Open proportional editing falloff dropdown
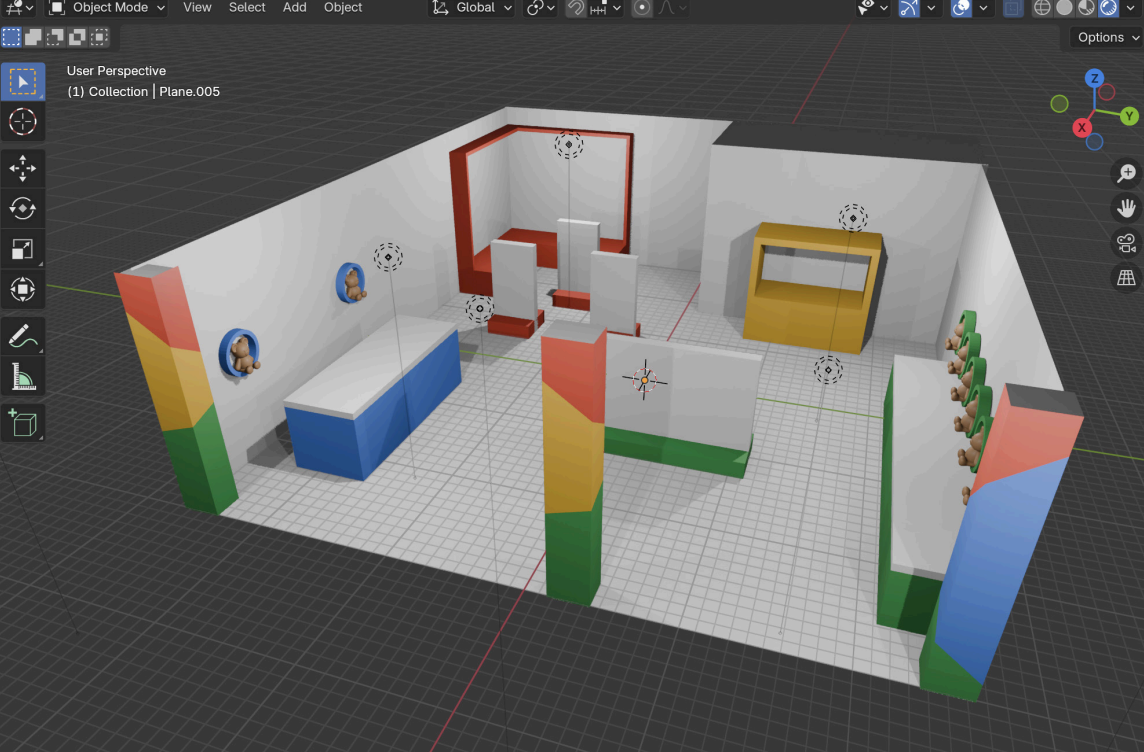The image size is (1144, 752). (672, 7)
